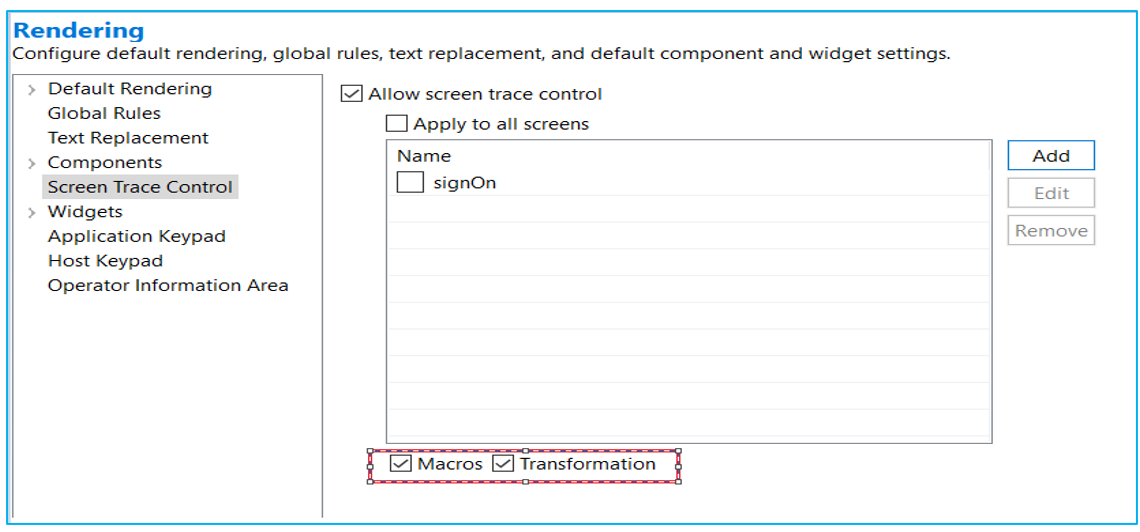Select Host Keypad in the tree
1140x532 pixels.
point(105,261)
